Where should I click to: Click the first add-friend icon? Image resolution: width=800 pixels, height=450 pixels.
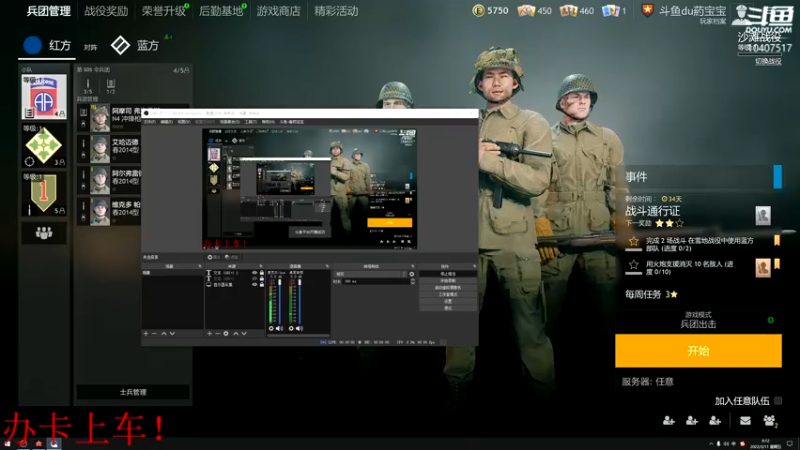tap(668, 420)
